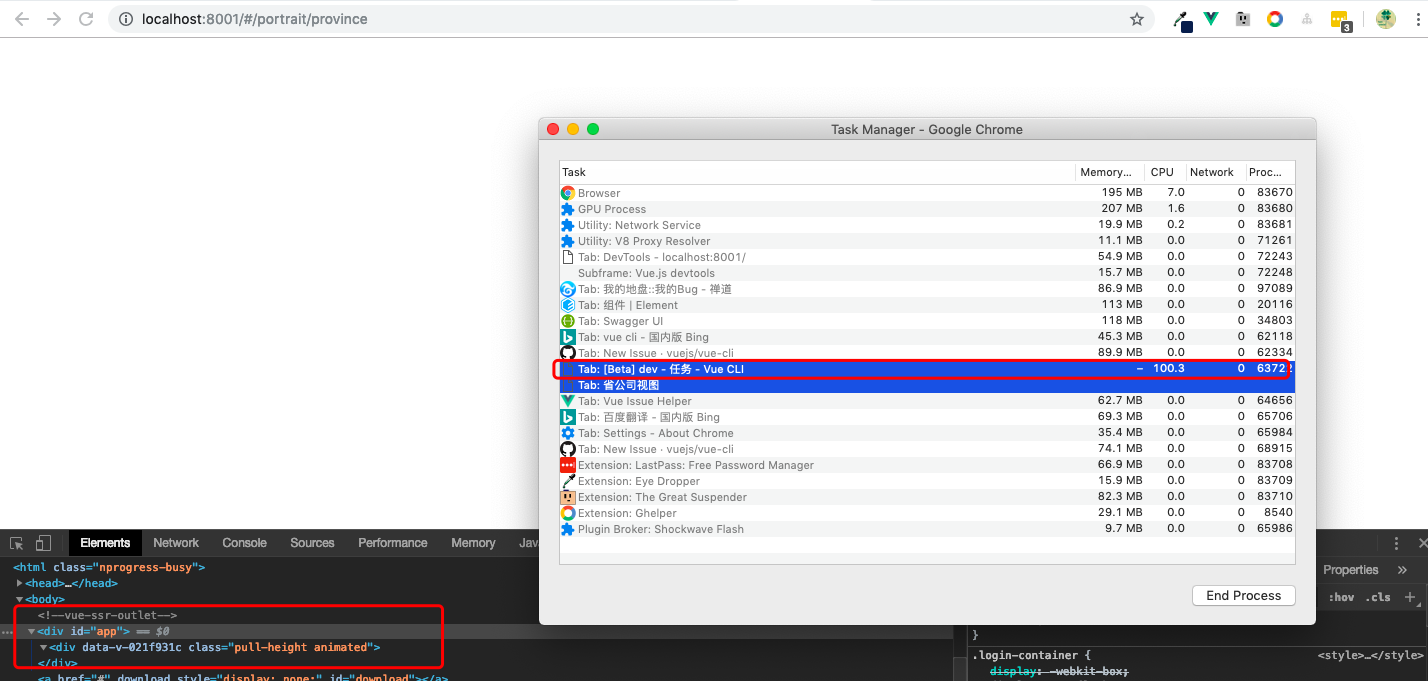This screenshot has height=681, width=1428.
Task: Switch to the Console tab
Action: (x=244, y=543)
